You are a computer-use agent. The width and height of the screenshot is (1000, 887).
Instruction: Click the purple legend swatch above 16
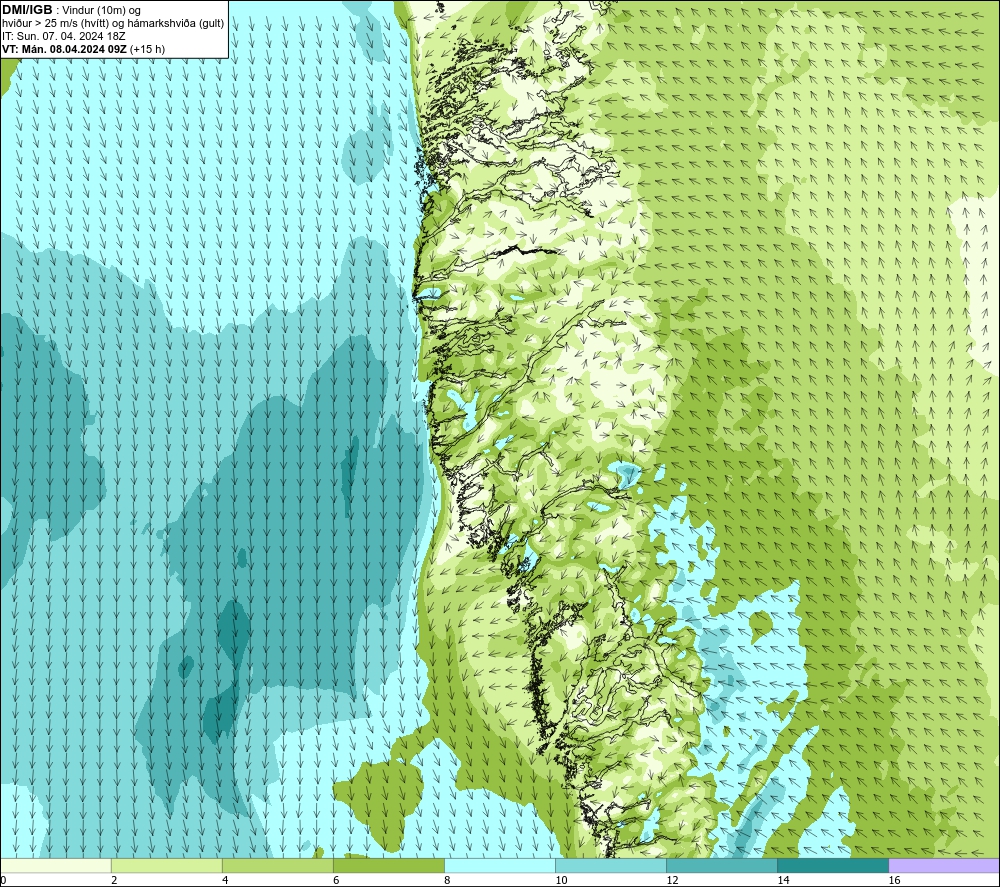pyautogui.click(x=945, y=865)
